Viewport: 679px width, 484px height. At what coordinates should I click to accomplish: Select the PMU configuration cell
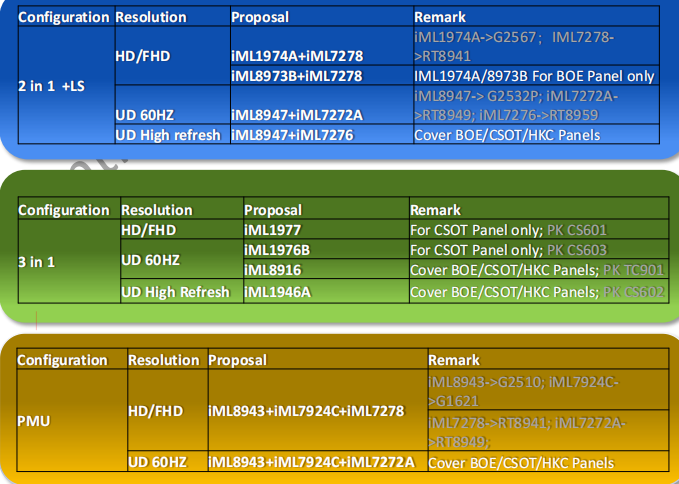coord(34,421)
